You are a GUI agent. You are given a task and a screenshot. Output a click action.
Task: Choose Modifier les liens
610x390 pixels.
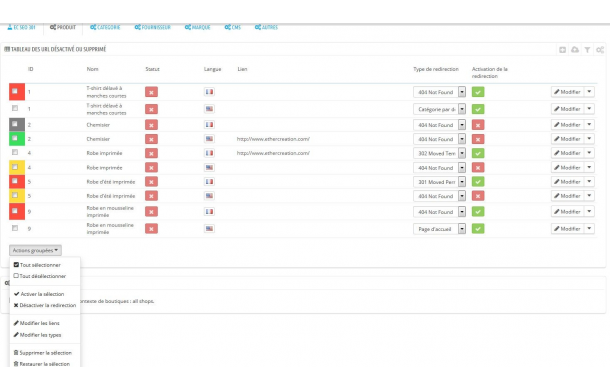37,323
